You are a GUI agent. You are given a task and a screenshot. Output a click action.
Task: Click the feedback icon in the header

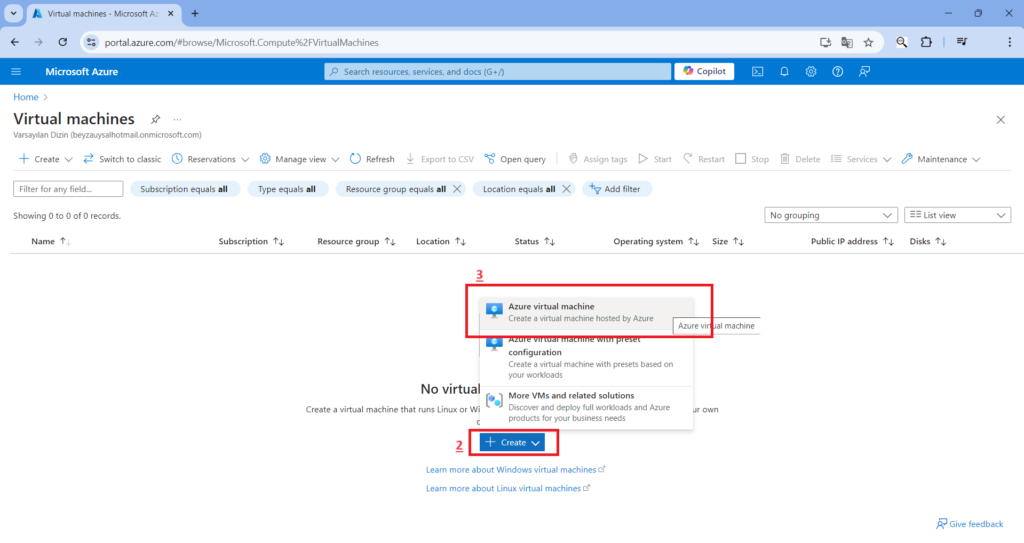pyautogui.click(x=865, y=72)
